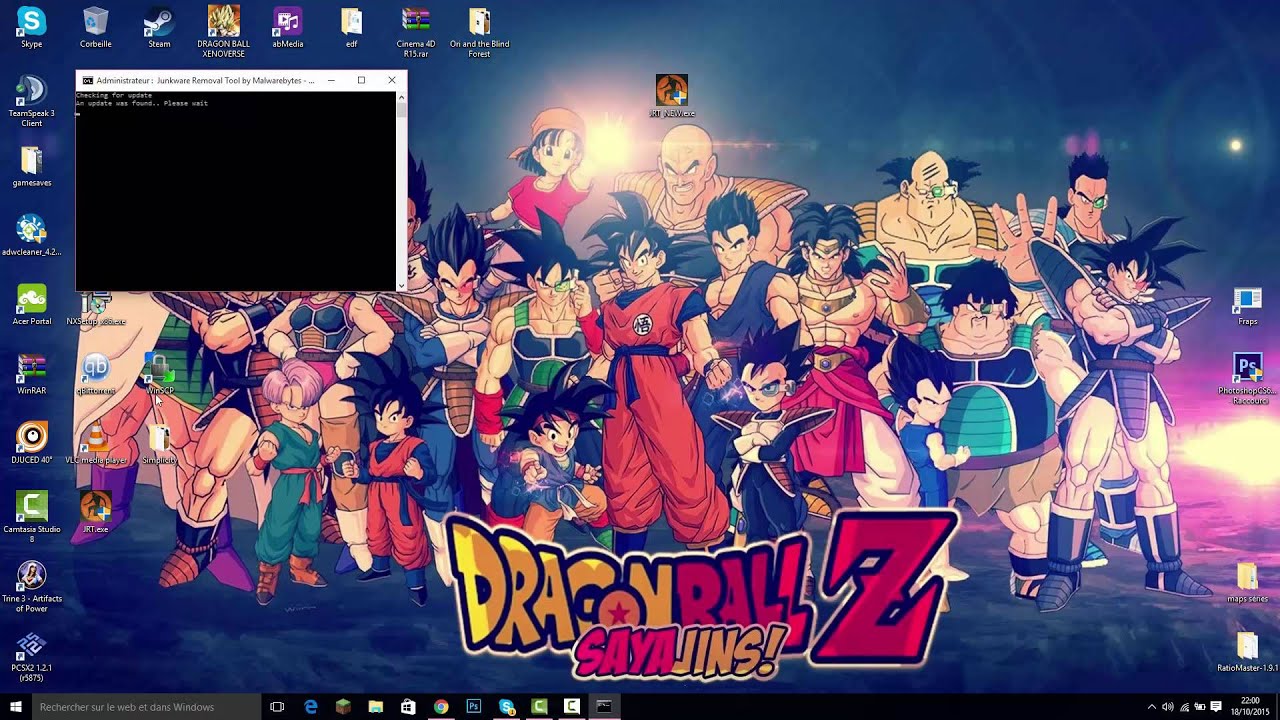This screenshot has width=1280, height=720.
Task: Click the console scrollbar down arrow
Action: [x=401, y=285]
